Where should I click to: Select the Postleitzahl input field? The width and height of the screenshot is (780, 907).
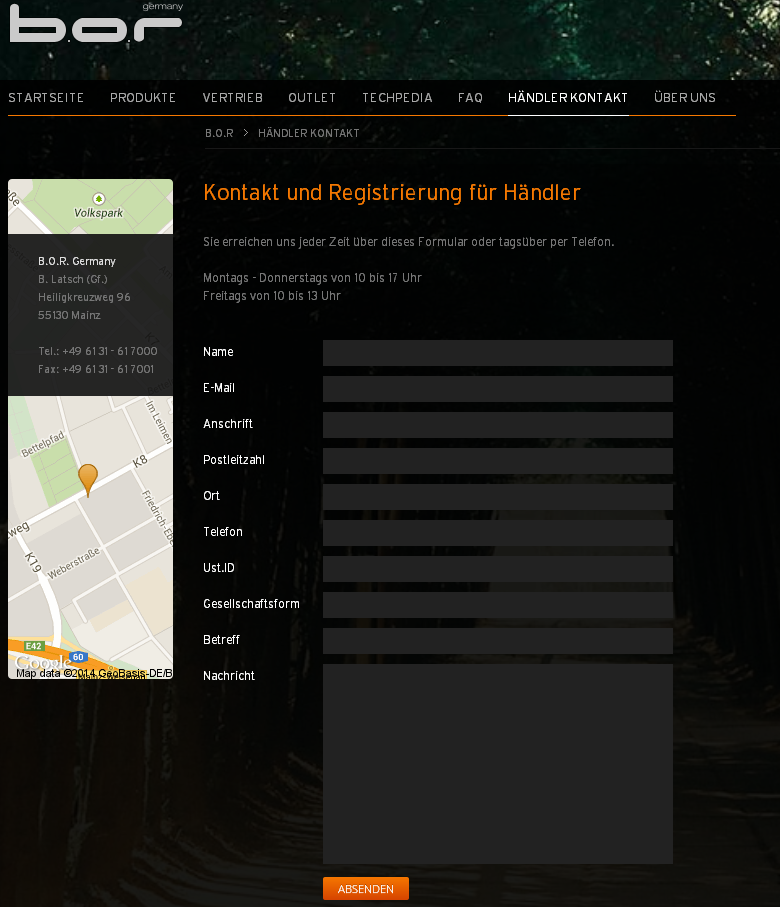[x=497, y=461]
